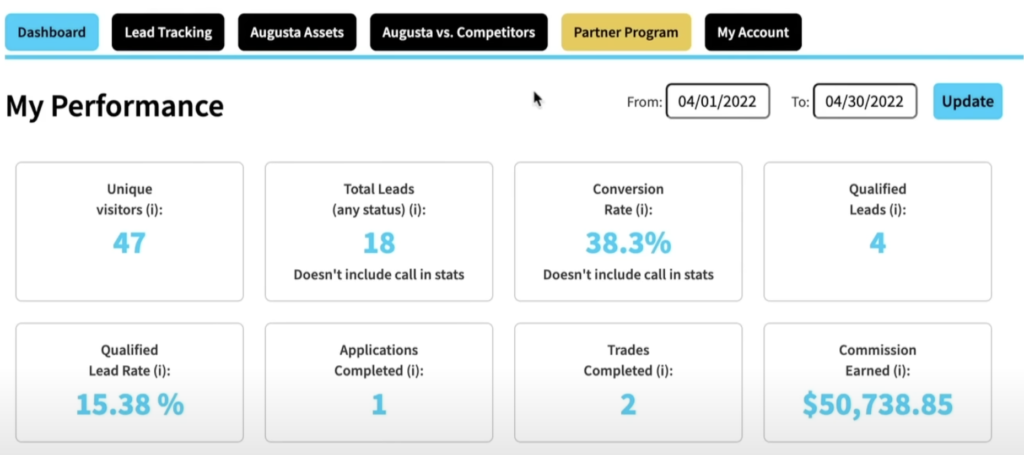This screenshot has width=1024, height=455.
Task: Click info icon on Qualified Lead Rate
Action: click(162, 371)
